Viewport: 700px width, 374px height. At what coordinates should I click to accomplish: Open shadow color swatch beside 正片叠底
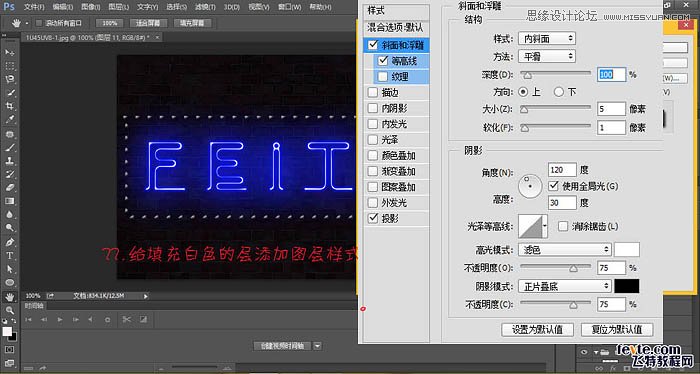(627, 286)
